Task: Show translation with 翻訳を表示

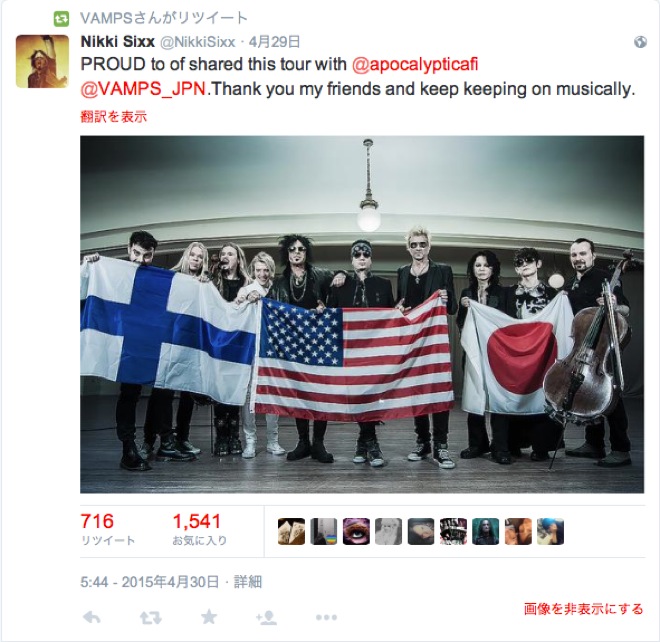Action: [x=113, y=117]
